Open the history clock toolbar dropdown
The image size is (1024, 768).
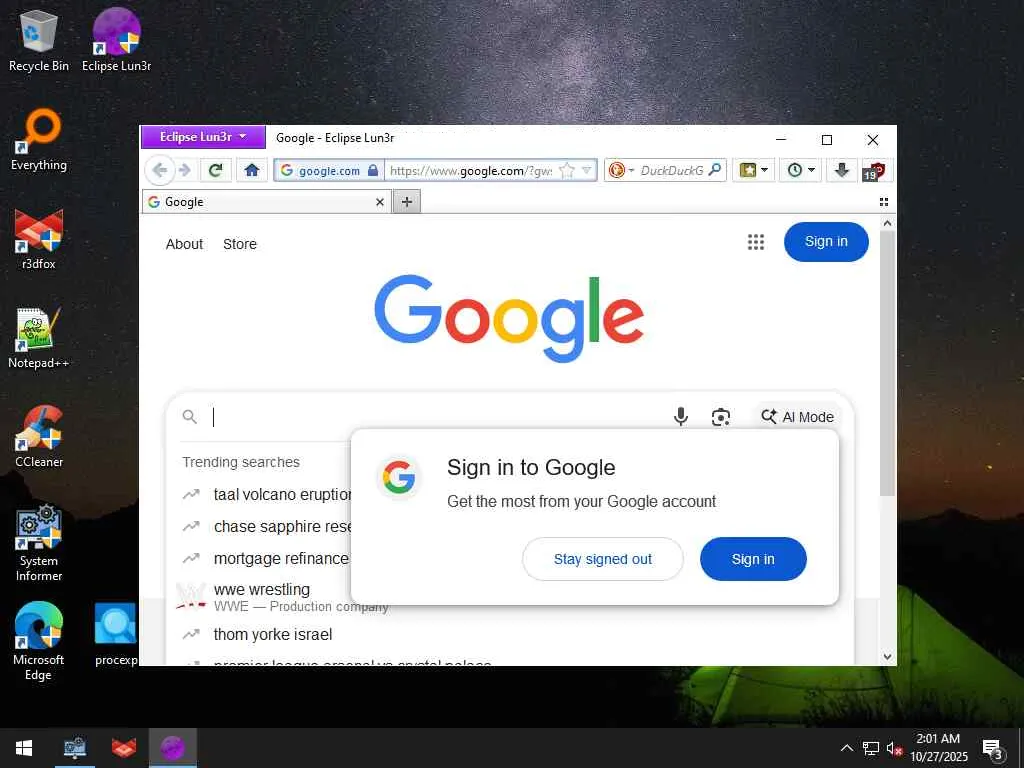[x=801, y=170]
